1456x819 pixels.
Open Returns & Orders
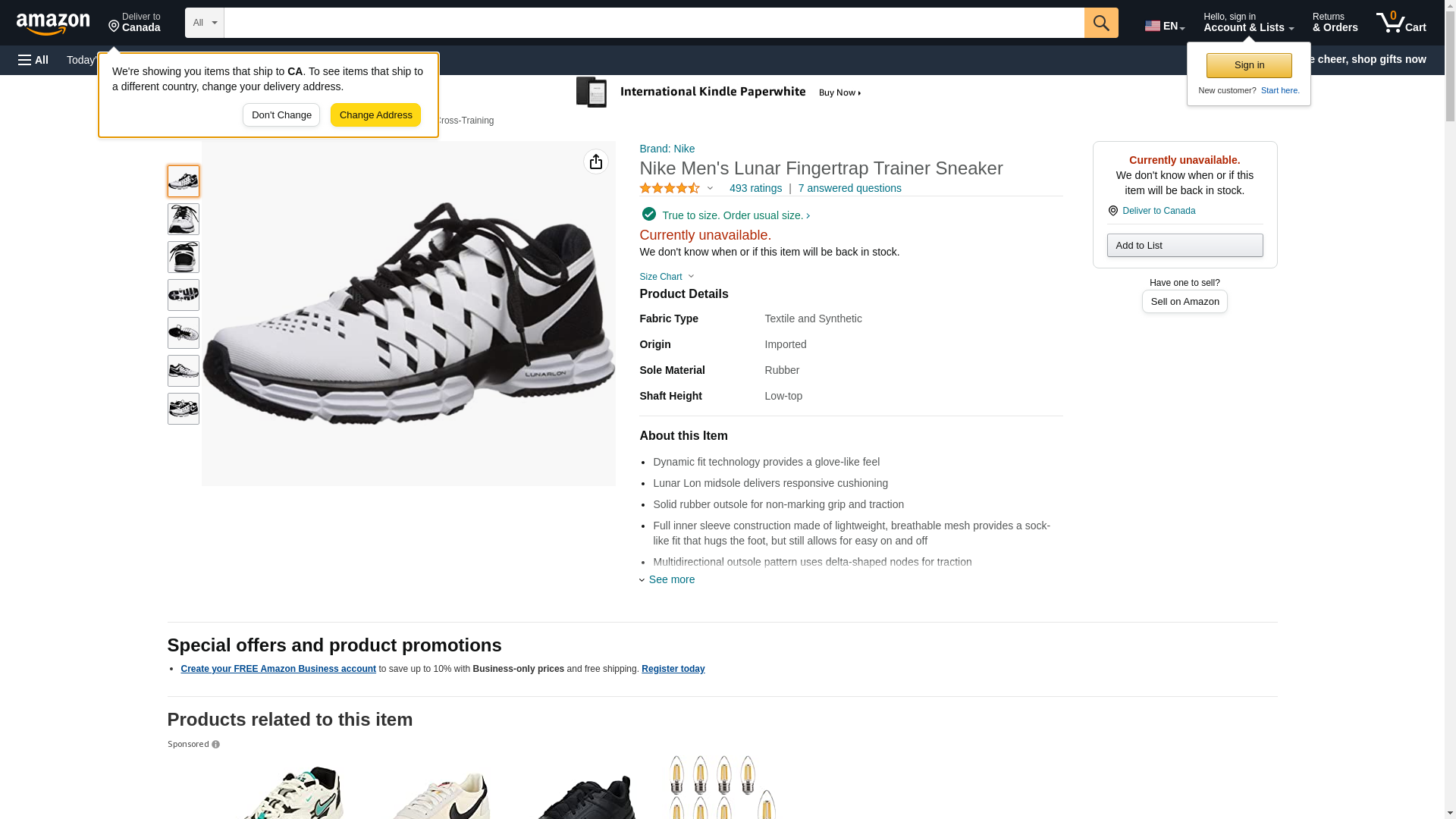click(x=1335, y=23)
